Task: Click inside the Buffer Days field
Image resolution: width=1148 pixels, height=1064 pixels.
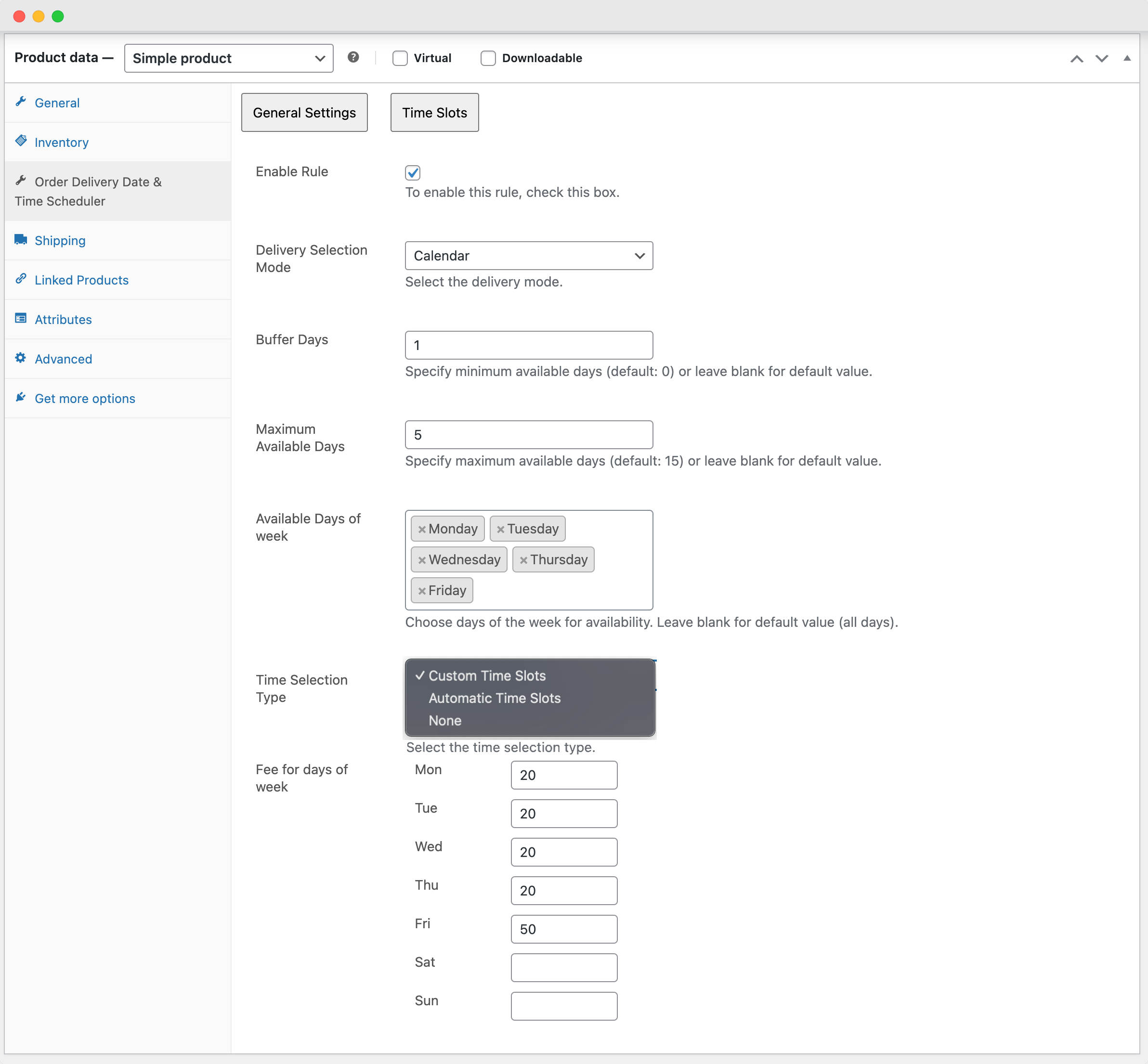Action: 528,345
